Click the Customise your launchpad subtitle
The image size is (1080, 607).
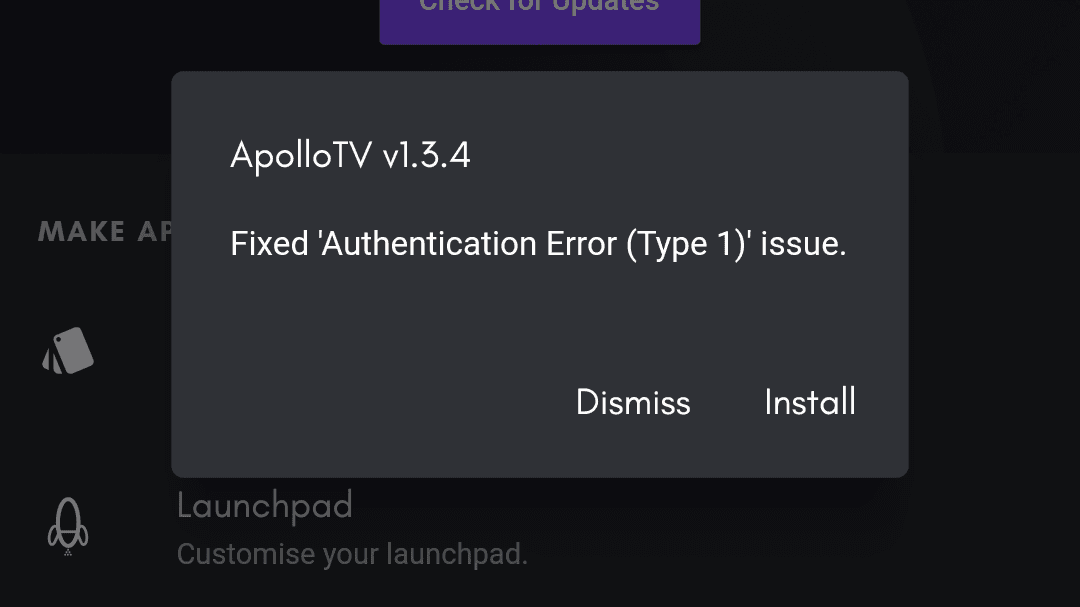[x=351, y=554]
